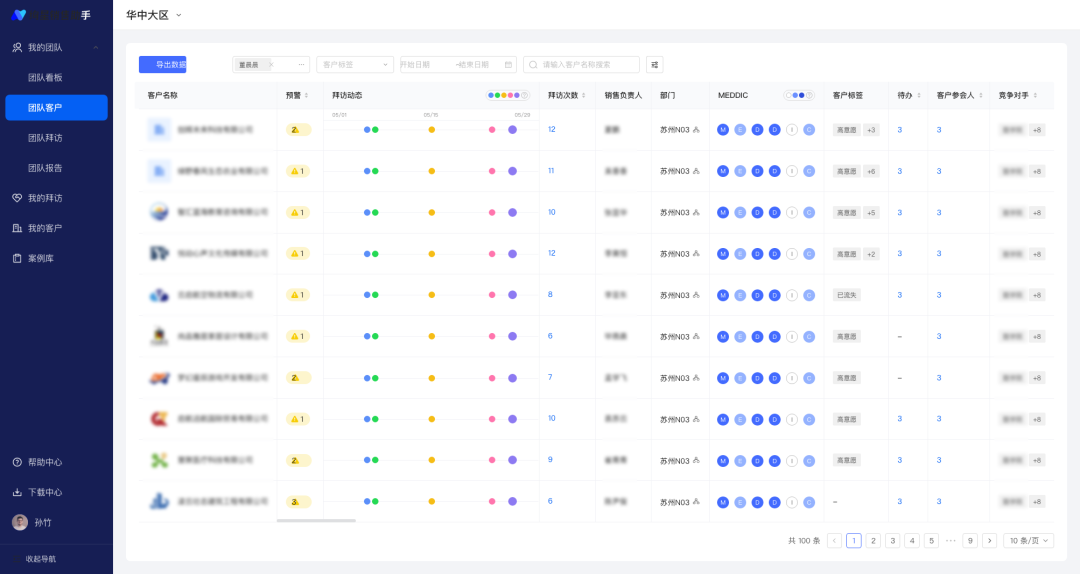Go to page 3 in pagination
Screen dimensions: 1080x574
coord(892,540)
